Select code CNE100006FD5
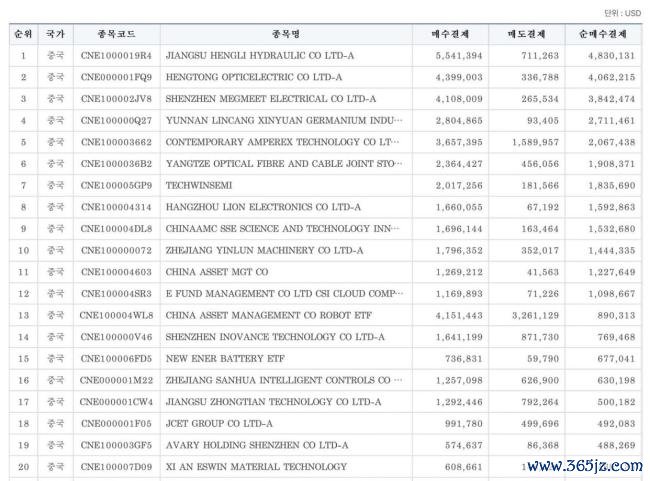The image size is (650, 481). [116, 358]
